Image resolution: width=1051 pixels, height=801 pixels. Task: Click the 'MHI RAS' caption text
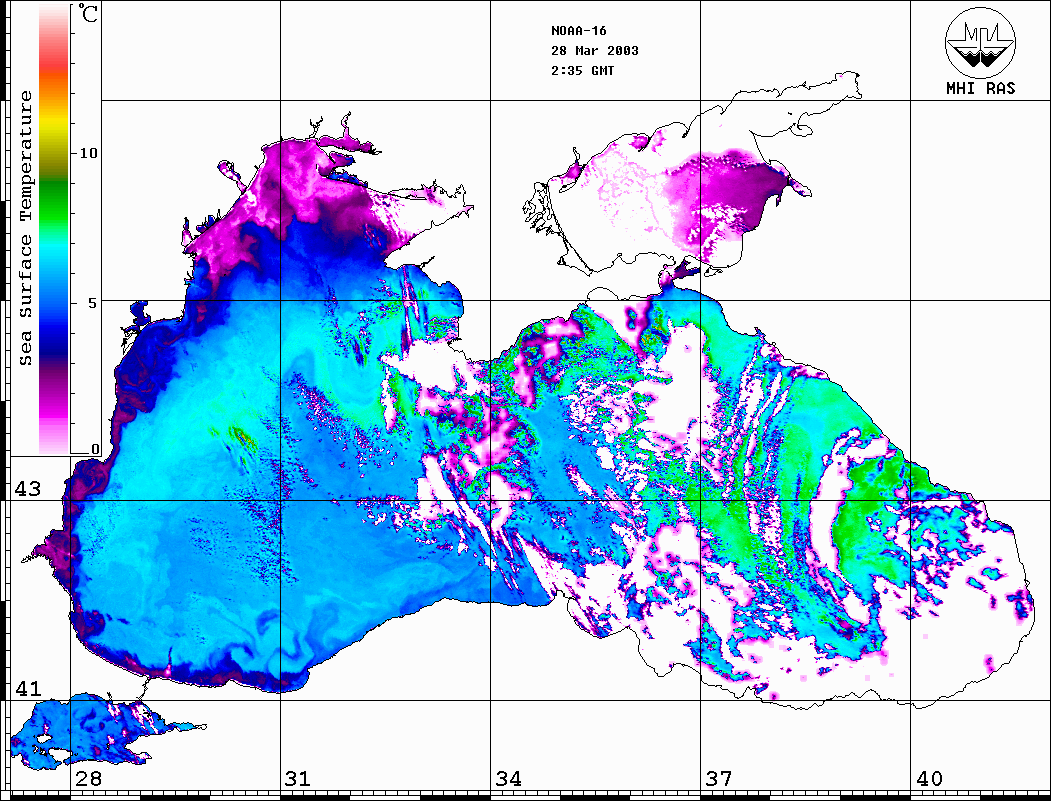click(980, 88)
